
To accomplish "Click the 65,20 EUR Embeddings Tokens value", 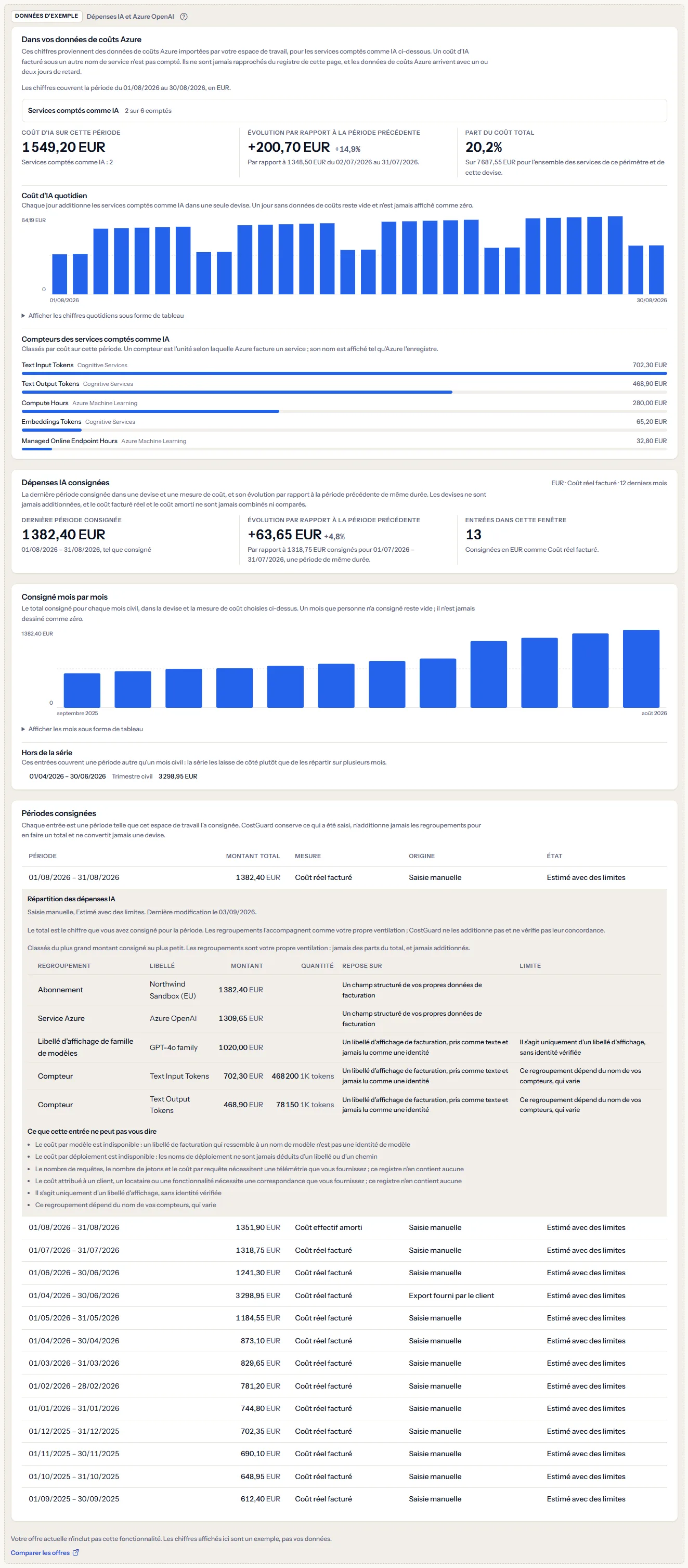I will (x=652, y=421).
